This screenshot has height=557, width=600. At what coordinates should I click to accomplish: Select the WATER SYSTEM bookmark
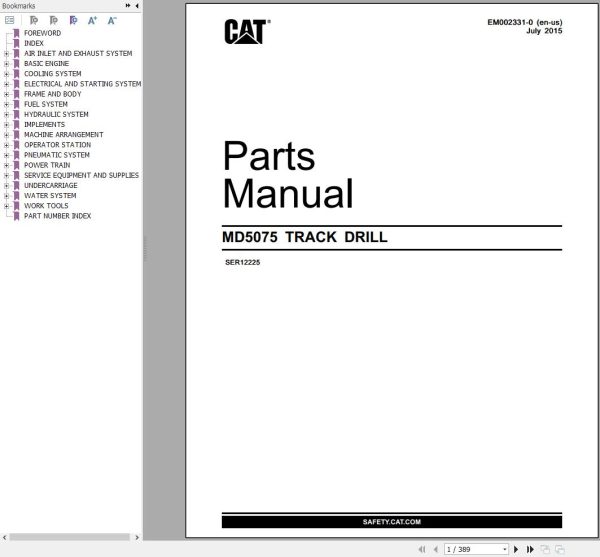click(50, 195)
